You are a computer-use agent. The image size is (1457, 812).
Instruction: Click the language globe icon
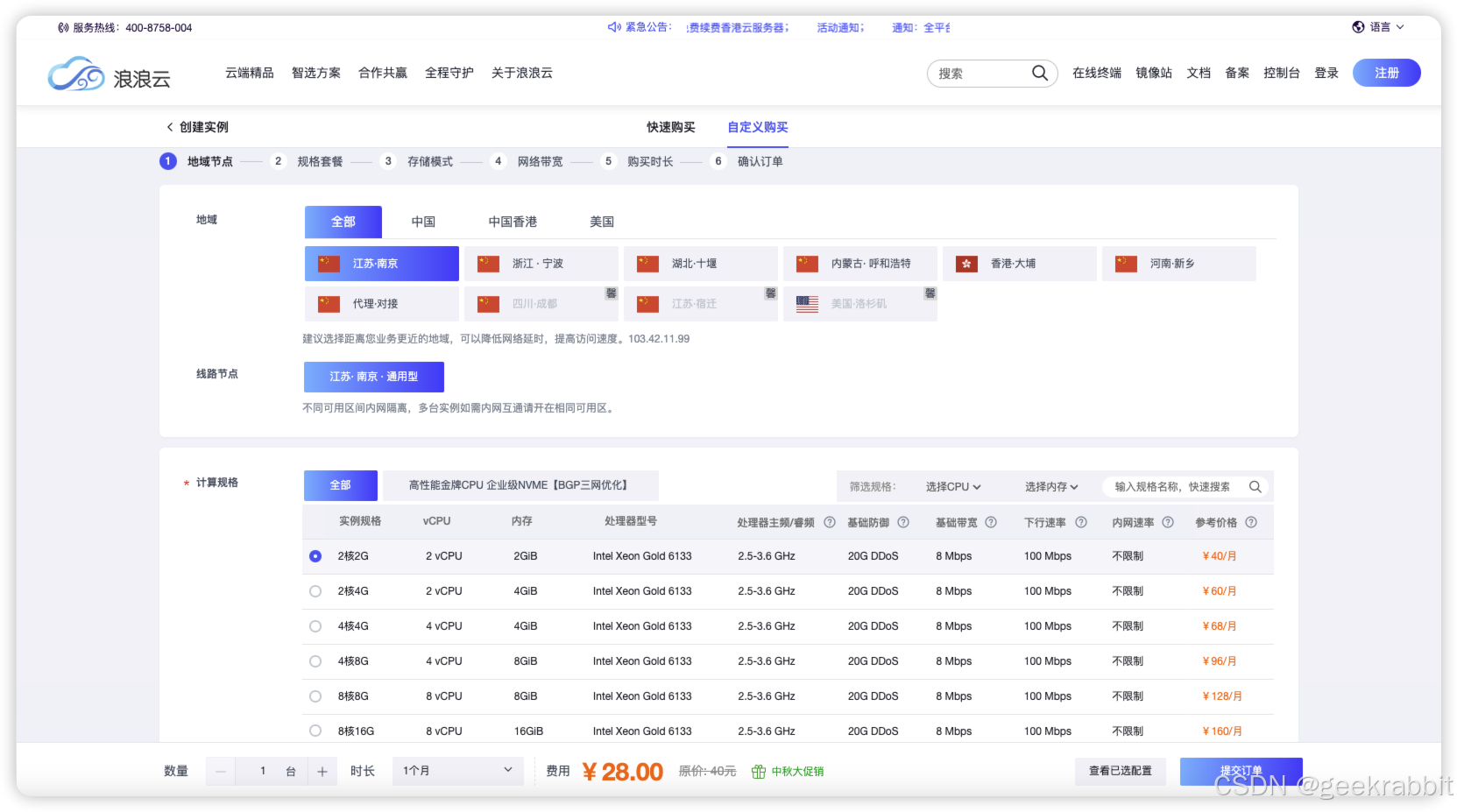(1357, 27)
